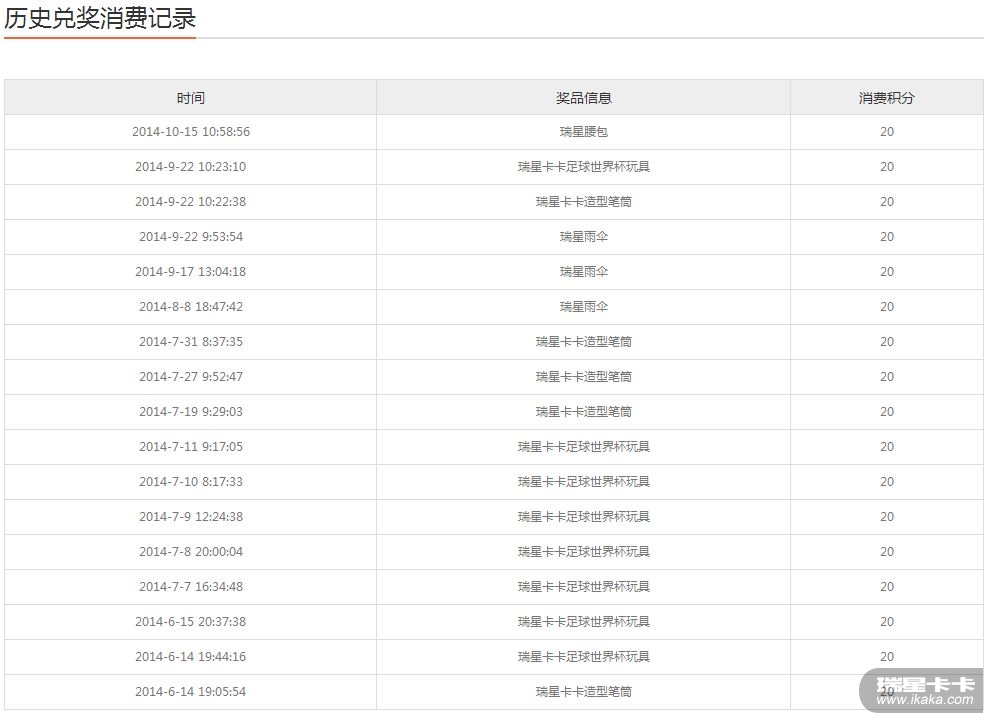Screen dimensions: 993x721
Task: Click 瑞星卡卡造型笔筒 in the 2014-7-31 8:37:35 row
Action: tap(583, 341)
